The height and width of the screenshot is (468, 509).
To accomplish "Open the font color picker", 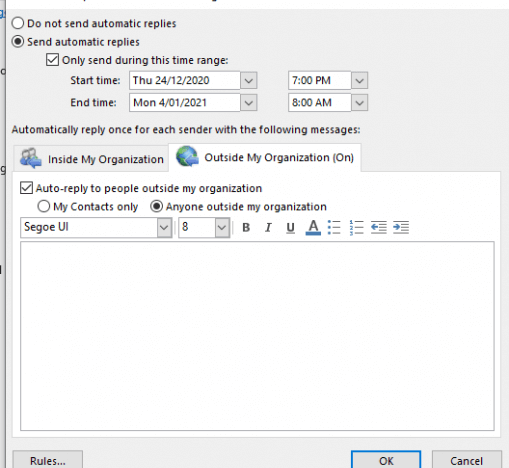I will click(x=313, y=227).
